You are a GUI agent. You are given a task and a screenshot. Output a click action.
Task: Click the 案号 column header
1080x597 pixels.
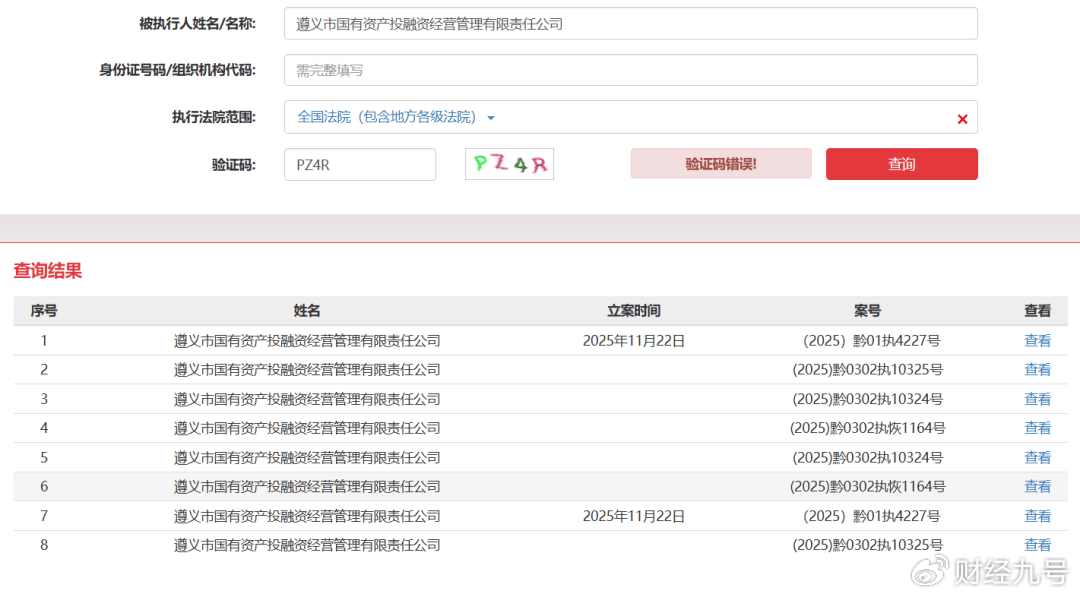click(867, 311)
